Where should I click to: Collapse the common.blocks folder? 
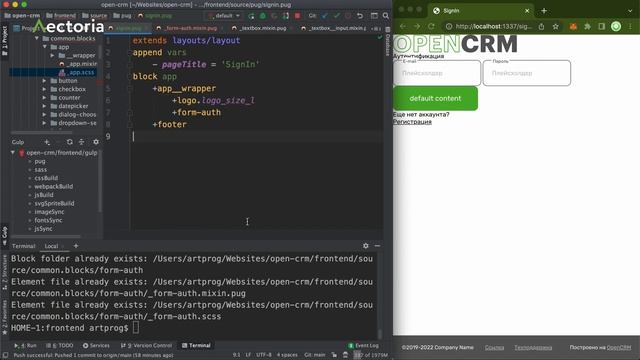(x=37, y=38)
